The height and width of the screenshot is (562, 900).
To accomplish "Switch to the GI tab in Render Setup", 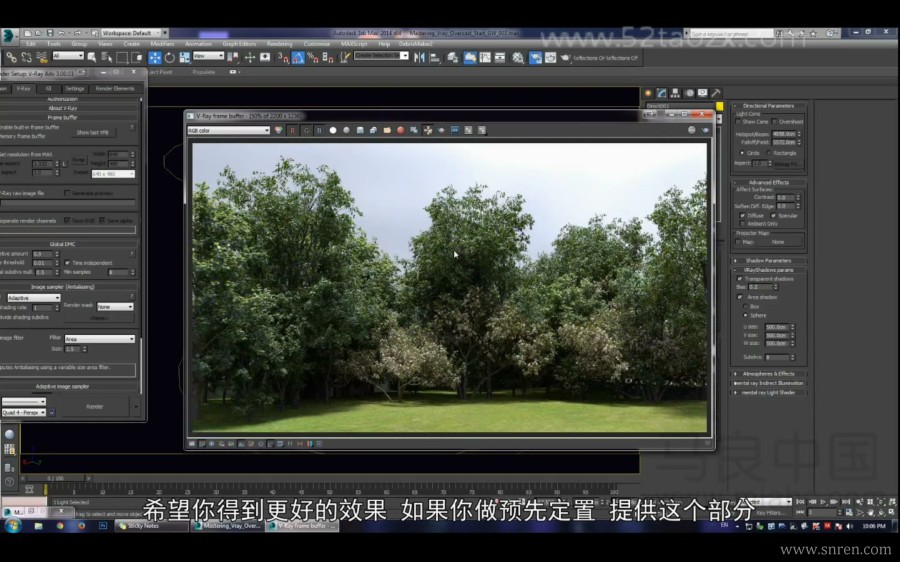I will [x=49, y=88].
